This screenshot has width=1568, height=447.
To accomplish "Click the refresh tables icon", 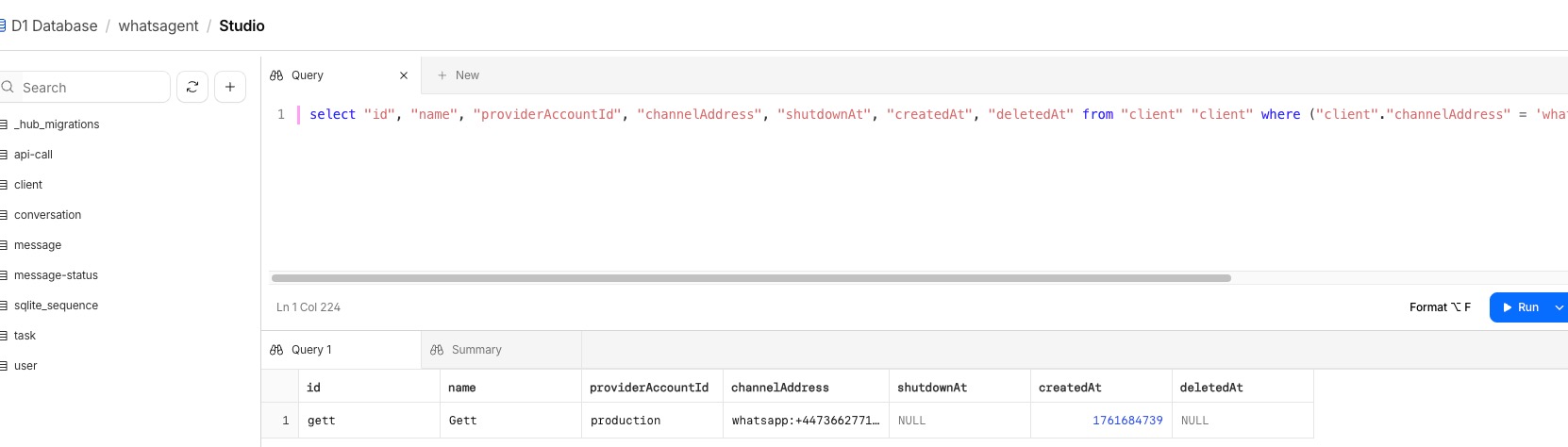I will coord(192,87).
